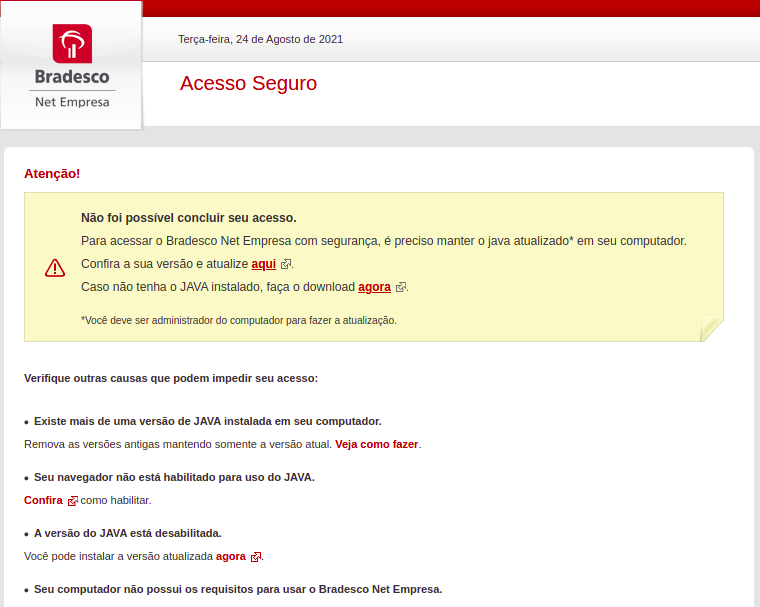This screenshot has width=760, height=607.
Task: Click the 'Acesso Seguro' heading
Action: [x=248, y=83]
